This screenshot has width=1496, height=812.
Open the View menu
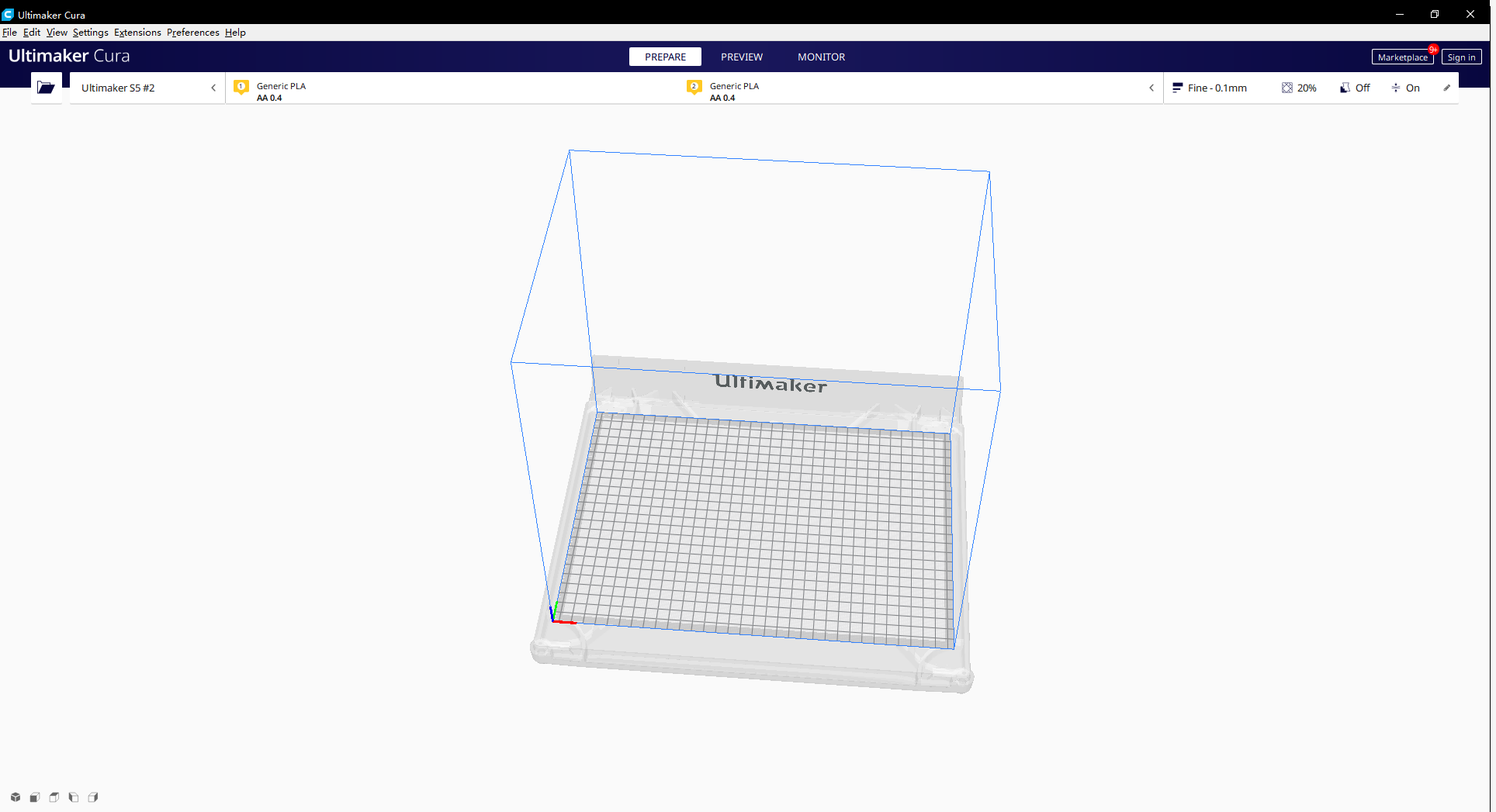(57, 33)
